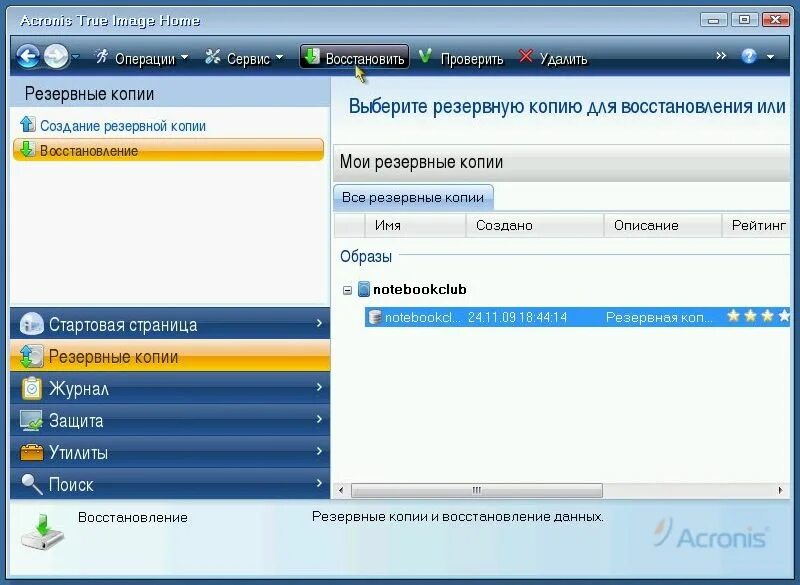Viewport: 800px width, 585px height.
Task: Close the Acronis True Image window
Action: [x=776, y=20]
